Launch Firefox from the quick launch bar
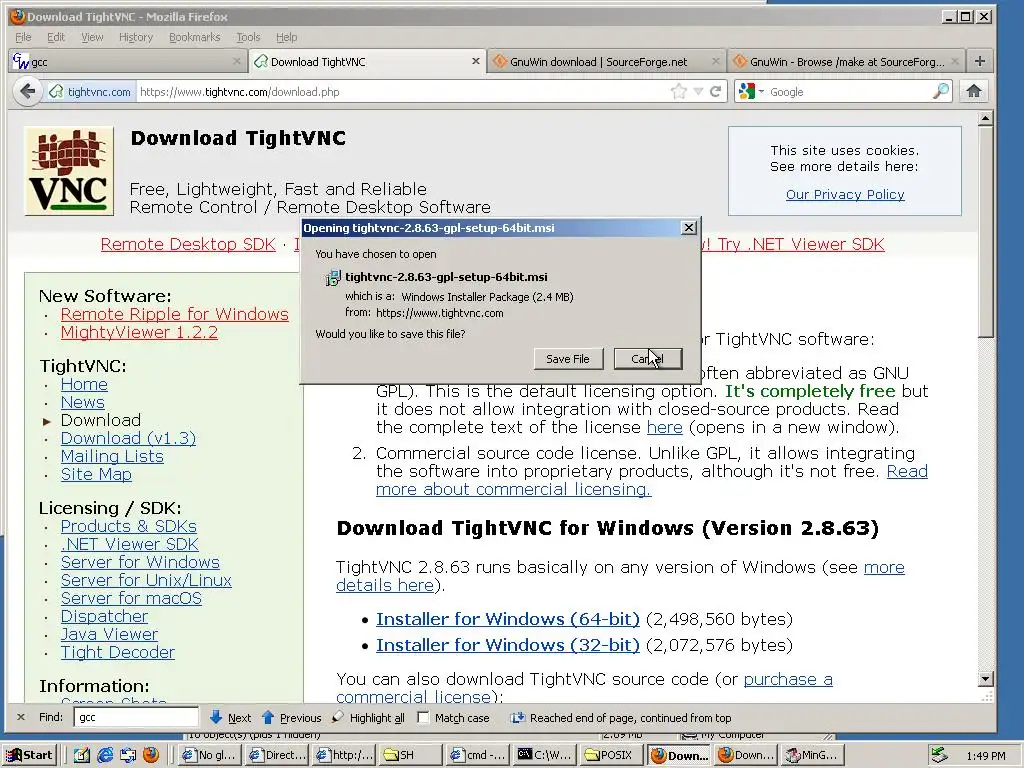 pyautogui.click(x=150, y=755)
